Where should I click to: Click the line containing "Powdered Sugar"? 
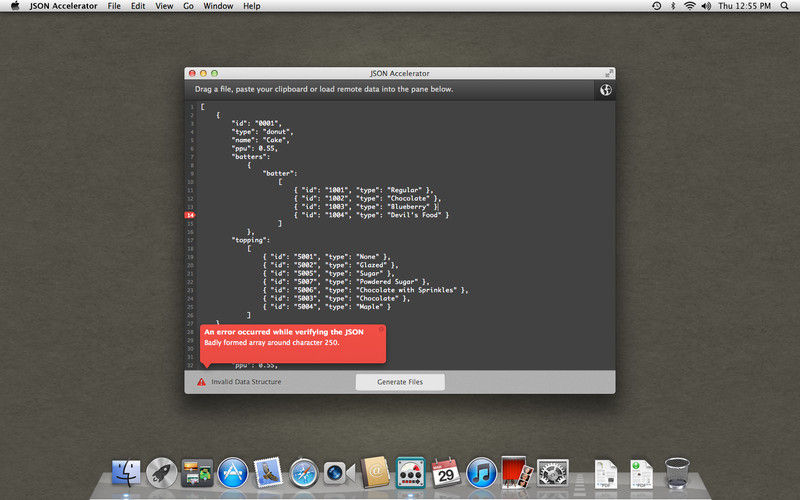[346, 282]
